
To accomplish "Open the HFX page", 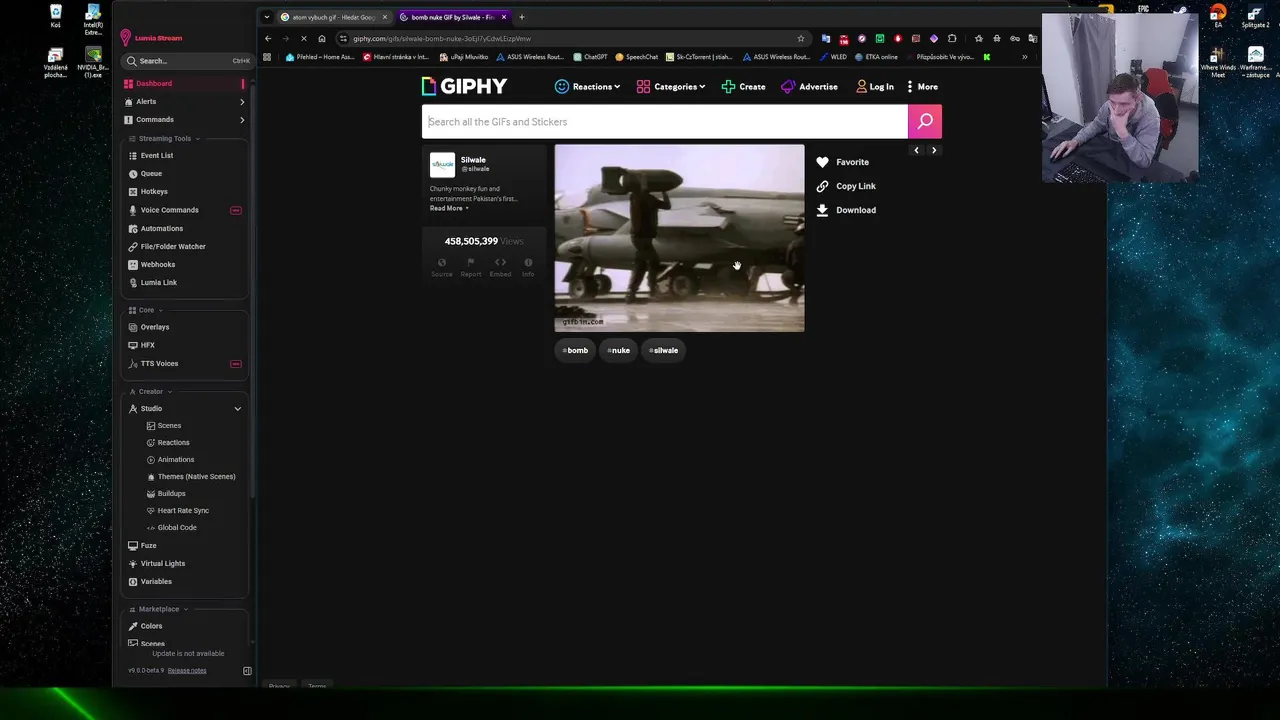I will pos(147,345).
